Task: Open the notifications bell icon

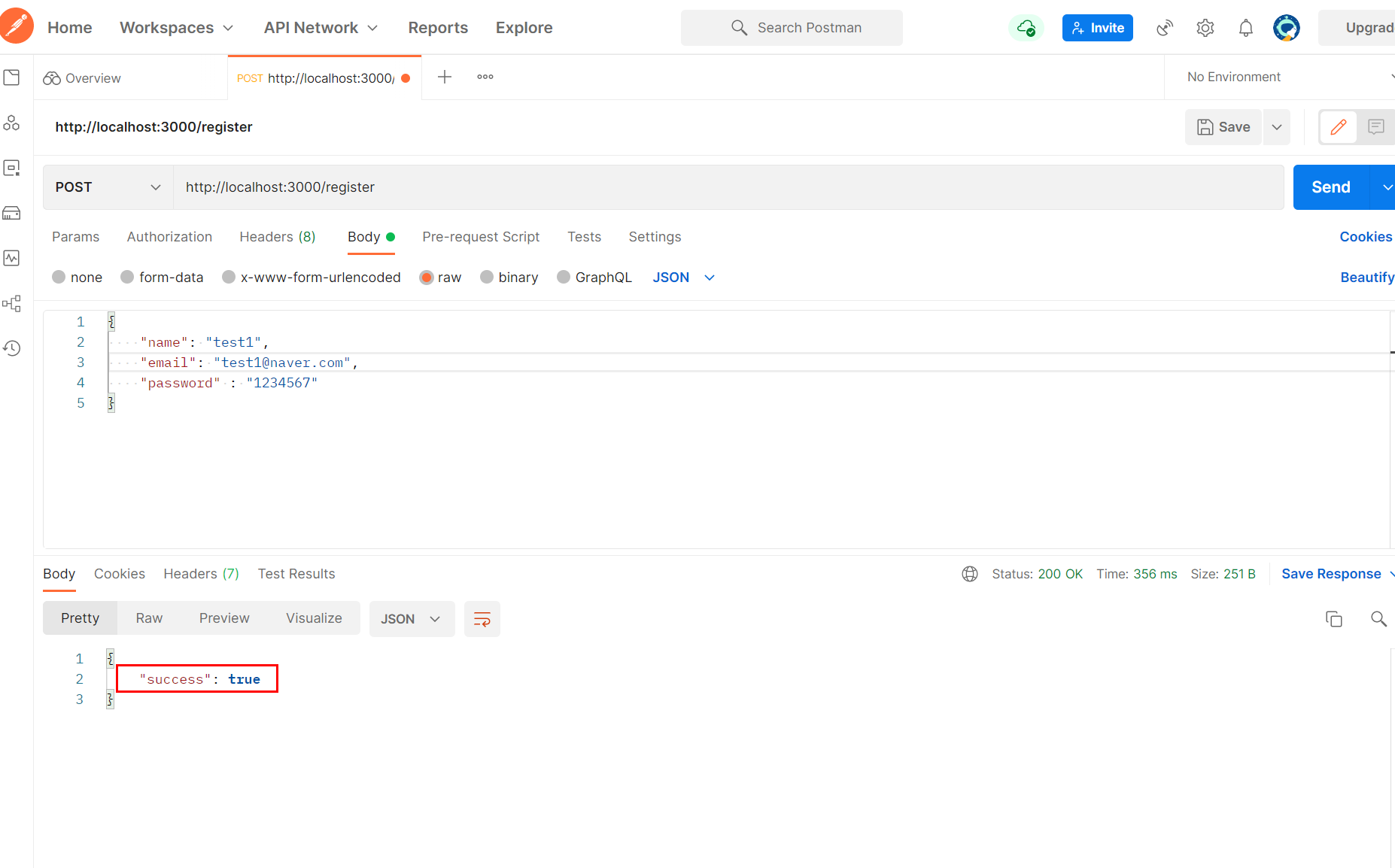Action: (1246, 28)
